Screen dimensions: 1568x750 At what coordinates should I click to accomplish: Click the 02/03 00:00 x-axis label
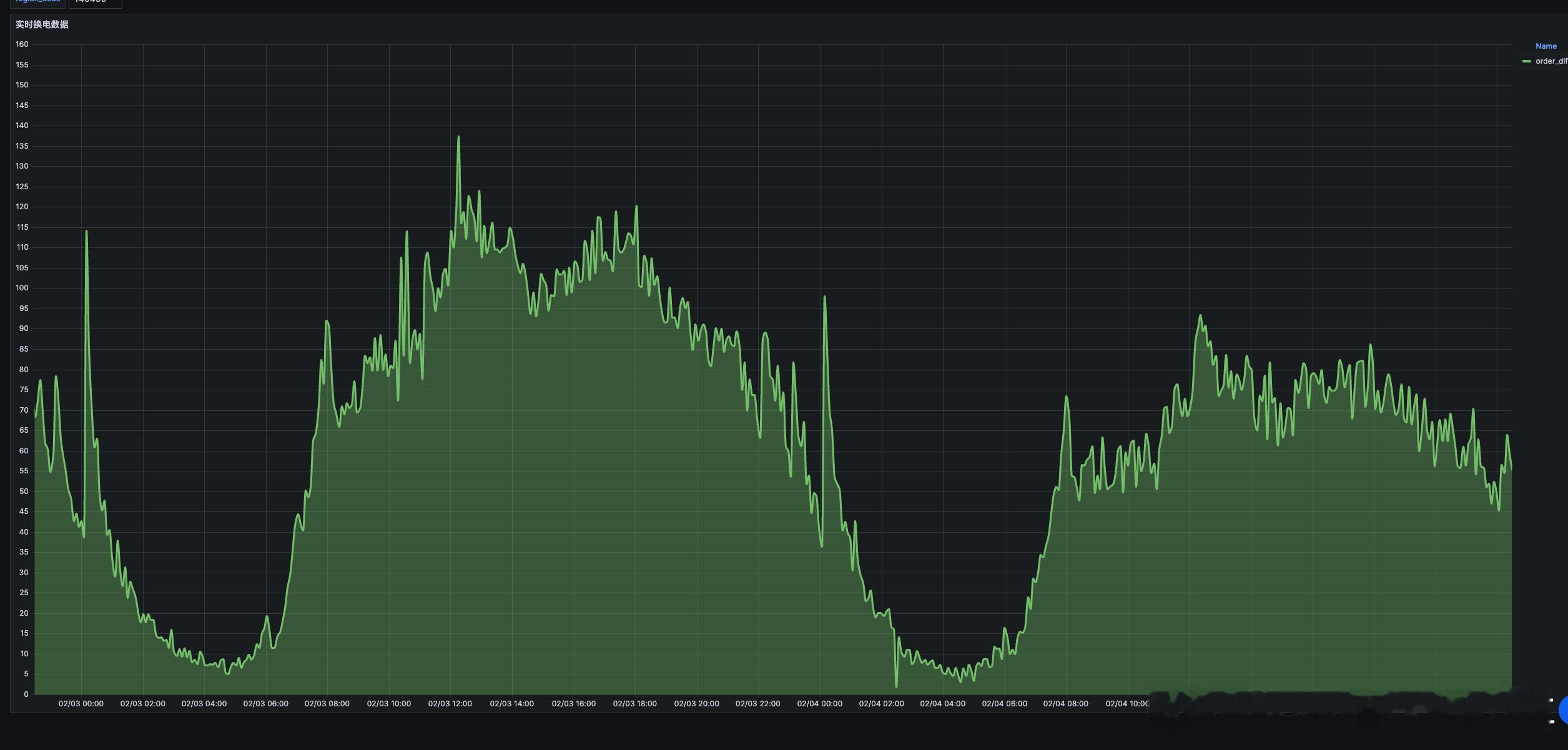tap(81, 704)
